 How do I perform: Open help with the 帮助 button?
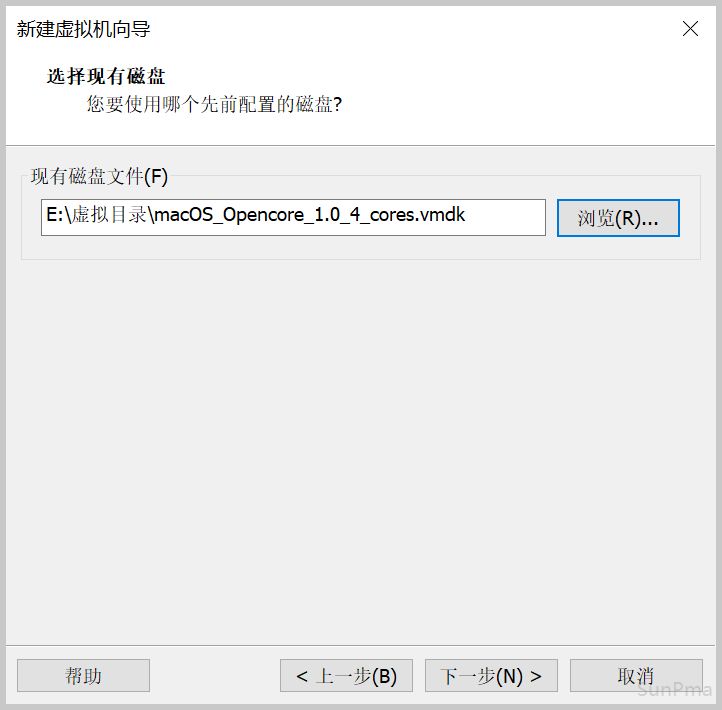tap(83, 675)
